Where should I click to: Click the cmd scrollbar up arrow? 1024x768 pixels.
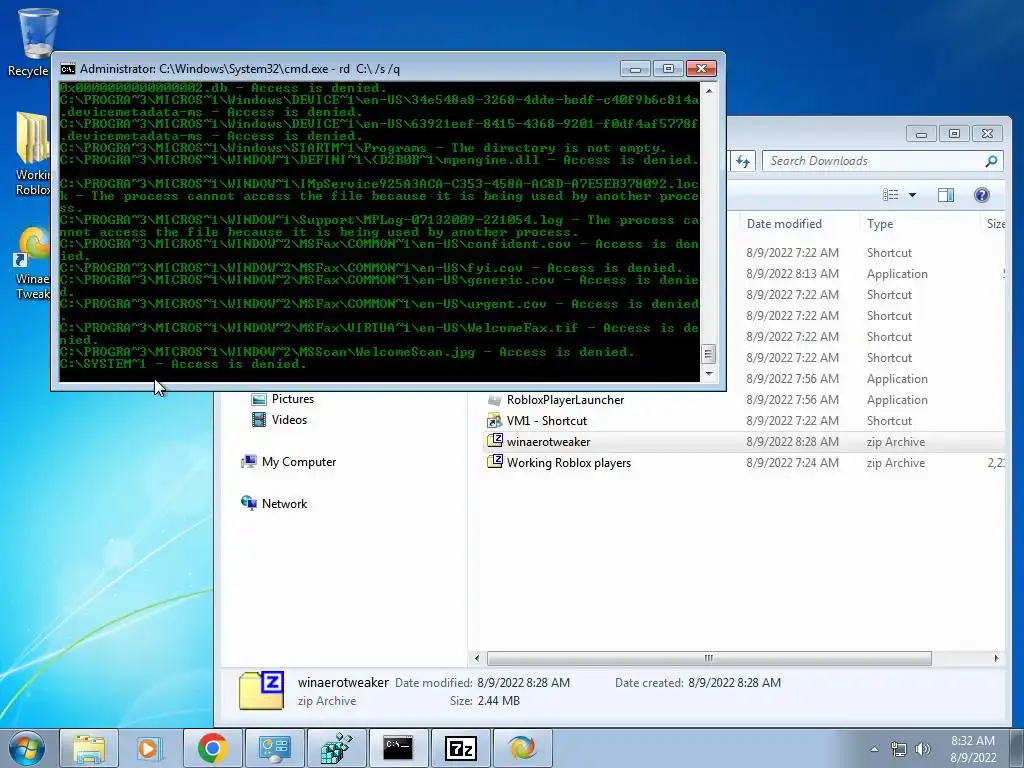[x=709, y=91]
